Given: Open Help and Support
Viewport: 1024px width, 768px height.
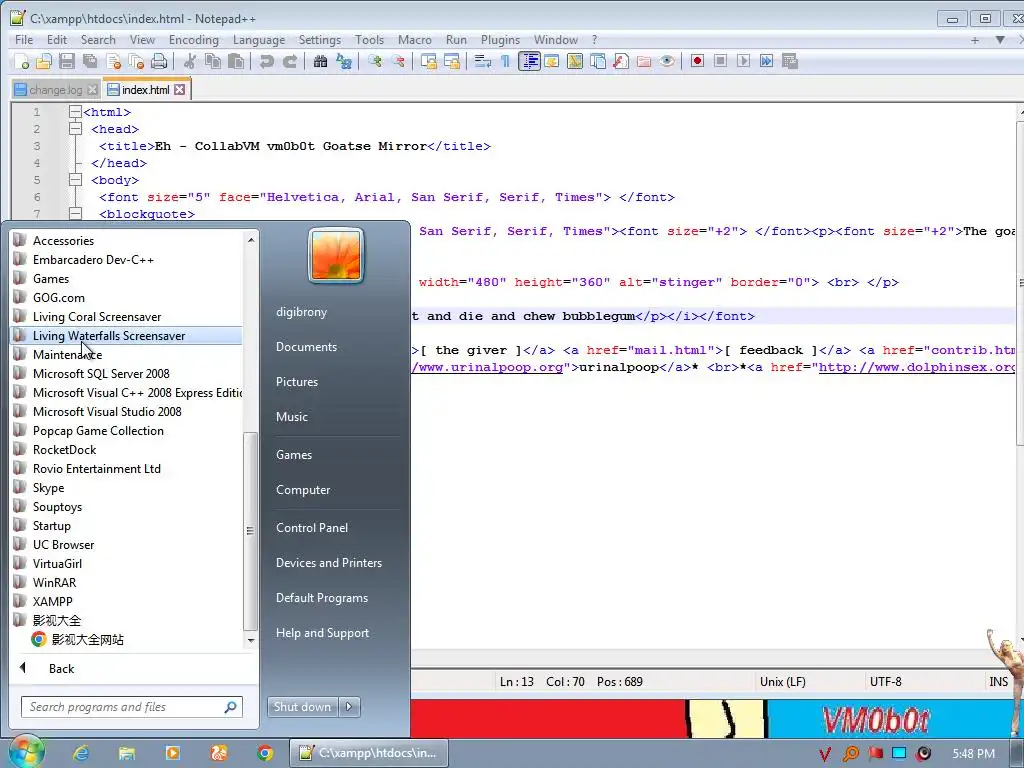Looking at the screenshot, I should pos(322,633).
